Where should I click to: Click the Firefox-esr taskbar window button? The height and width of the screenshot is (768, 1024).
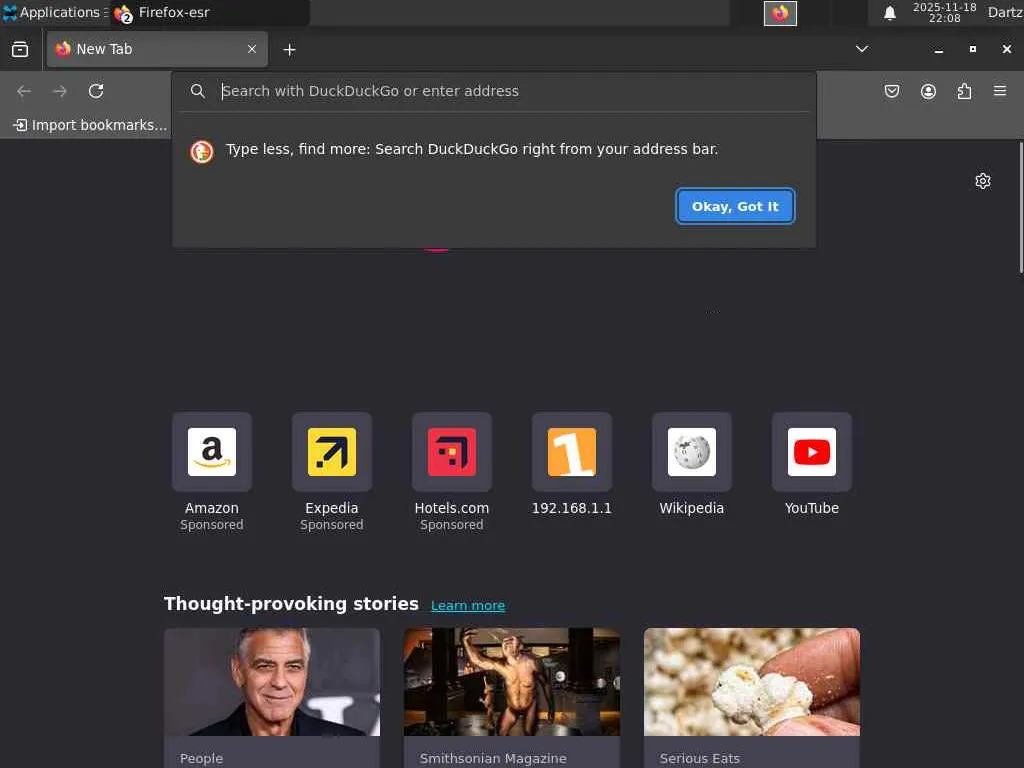(209, 13)
